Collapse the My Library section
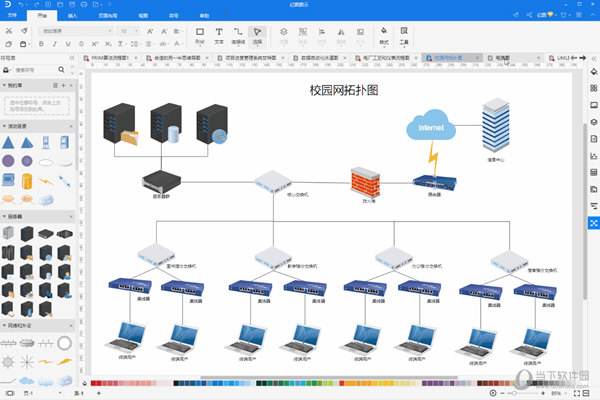 tap(4, 85)
